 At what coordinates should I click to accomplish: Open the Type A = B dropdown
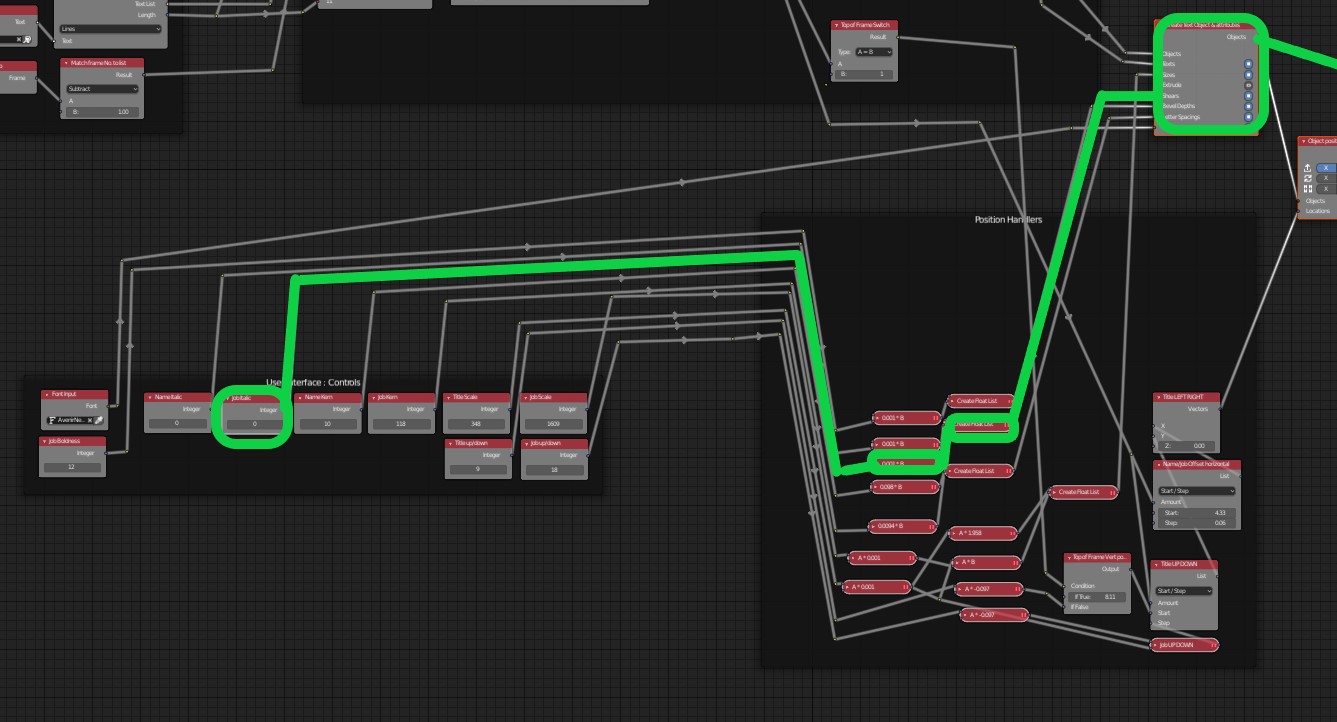873,52
